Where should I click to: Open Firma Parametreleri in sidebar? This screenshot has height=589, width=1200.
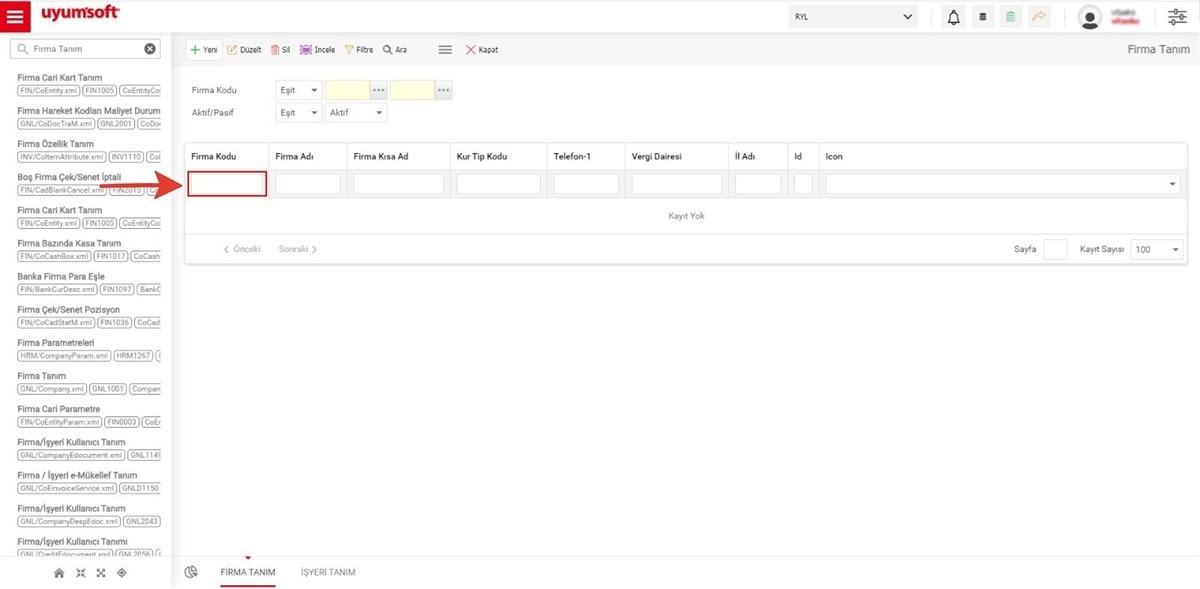[56, 343]
